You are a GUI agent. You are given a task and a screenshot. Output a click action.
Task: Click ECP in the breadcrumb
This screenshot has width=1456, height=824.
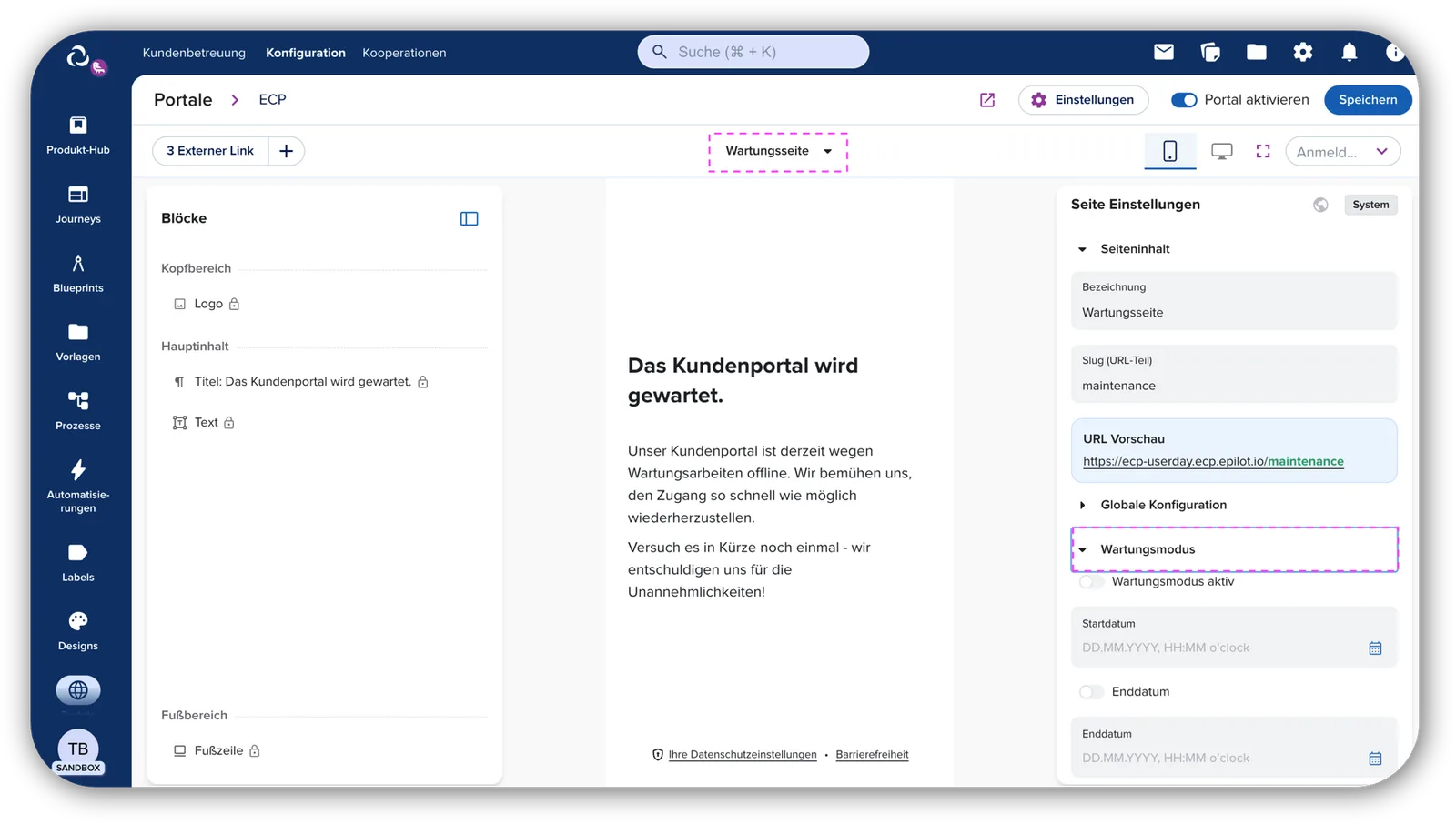[272, 100]
